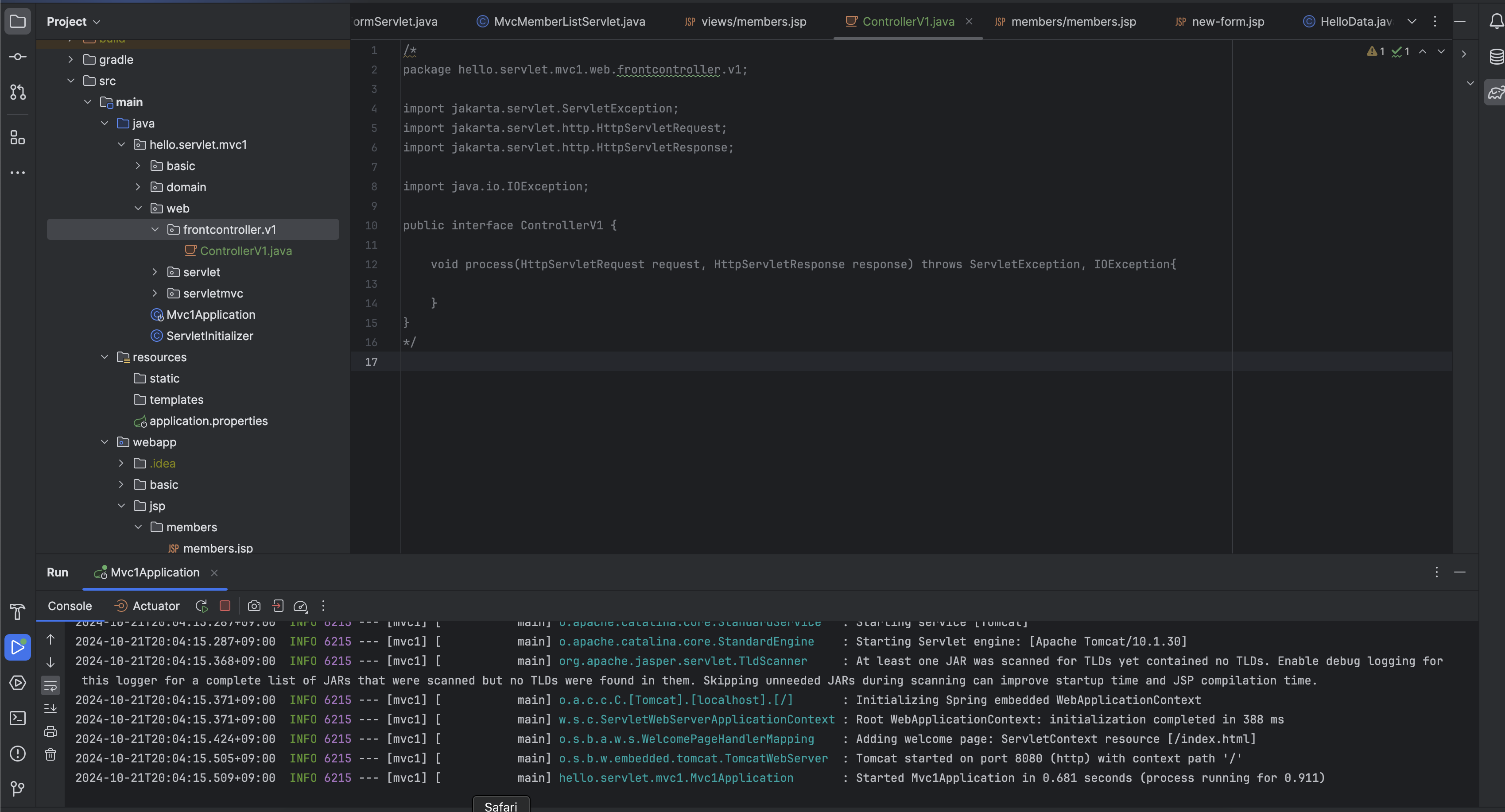Collapse the frontcontroller.v1 package
This screenshot has height=812, width=1505.
155,230
